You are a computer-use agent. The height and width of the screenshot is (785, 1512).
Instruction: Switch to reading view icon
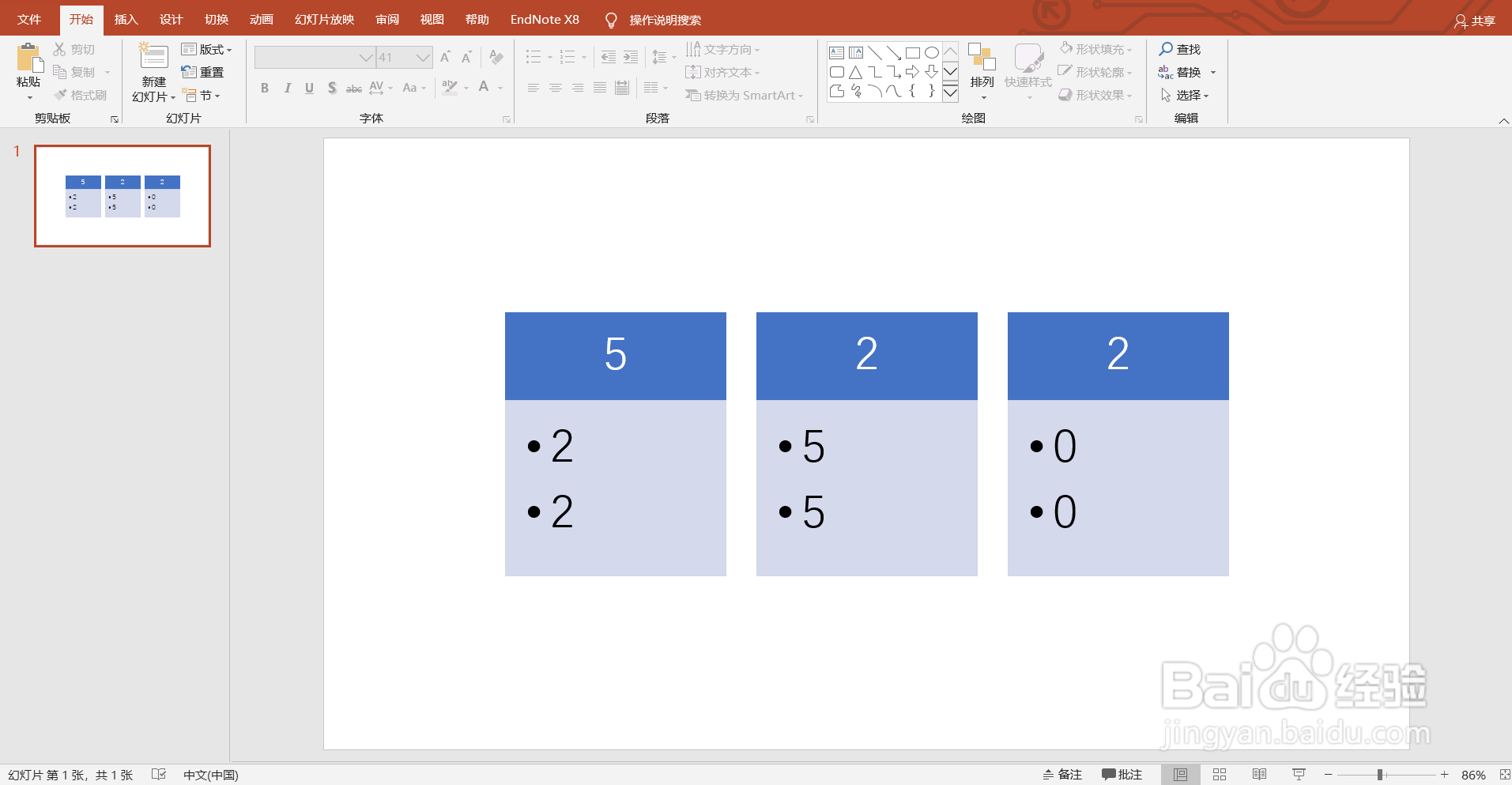click(1259, 775)
